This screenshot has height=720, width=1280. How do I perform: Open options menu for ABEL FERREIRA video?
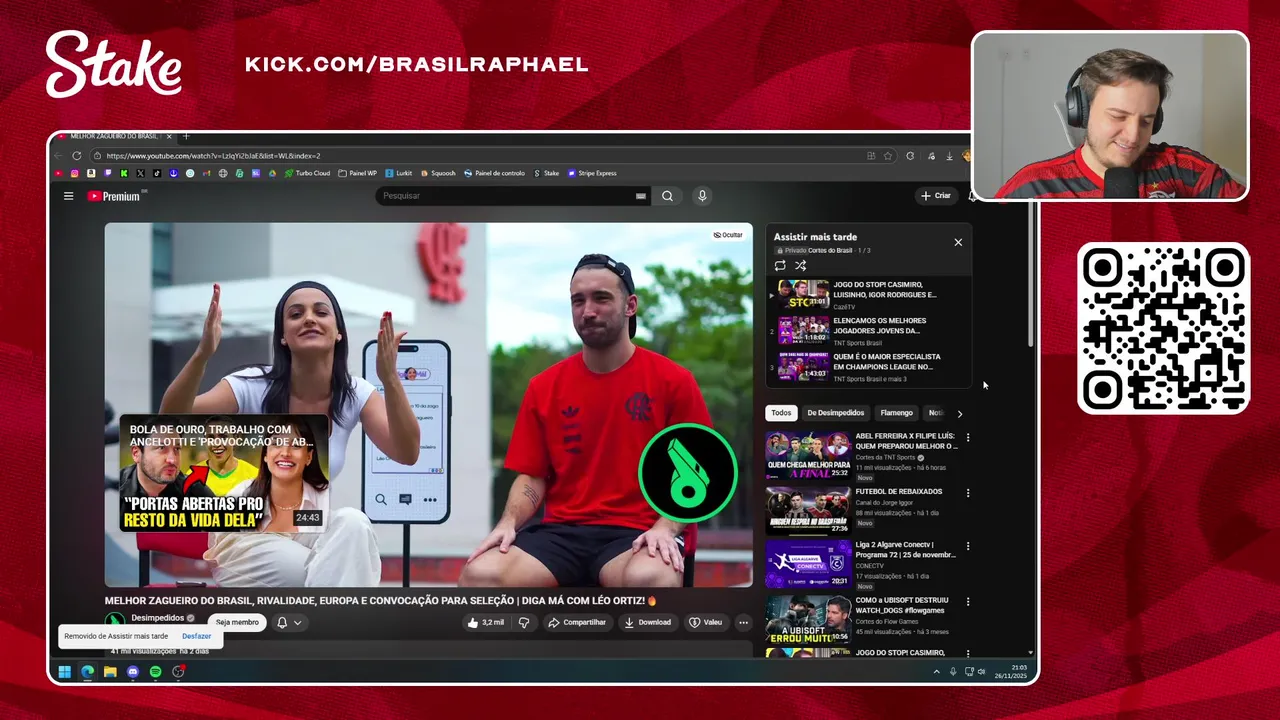(x=967, y=437)
